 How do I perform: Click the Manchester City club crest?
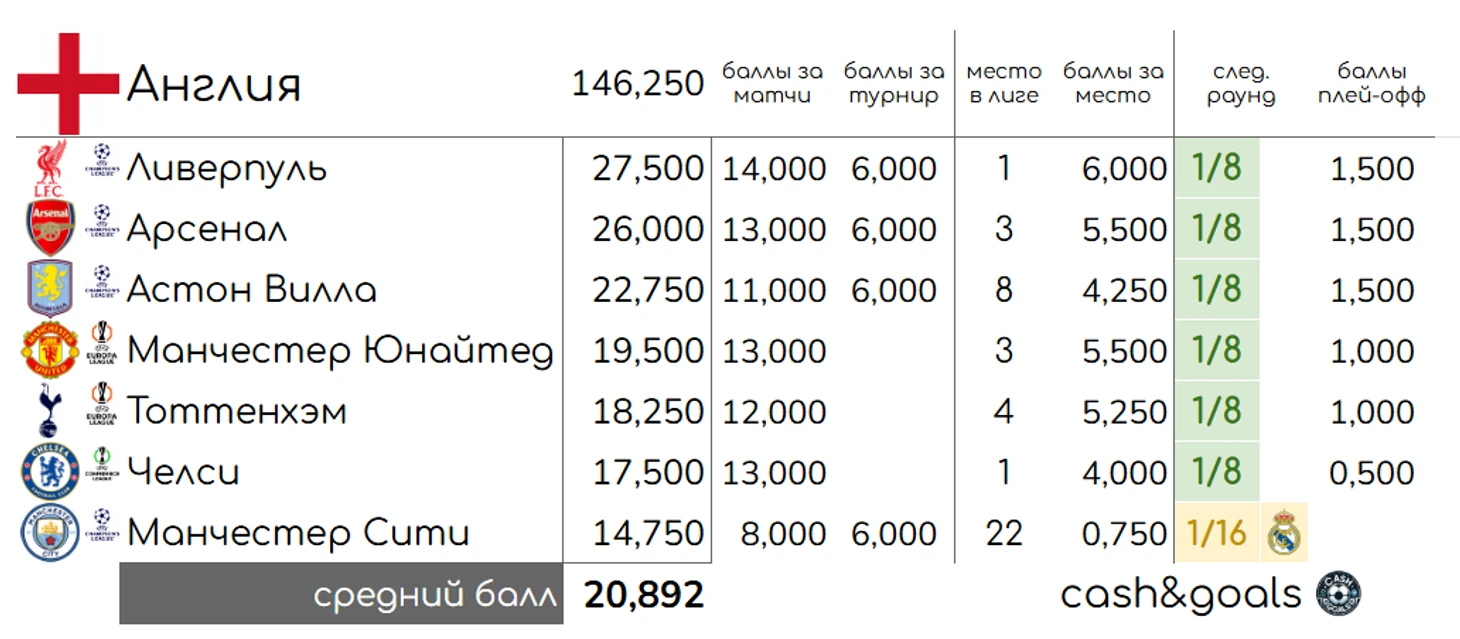coord(50,532)
